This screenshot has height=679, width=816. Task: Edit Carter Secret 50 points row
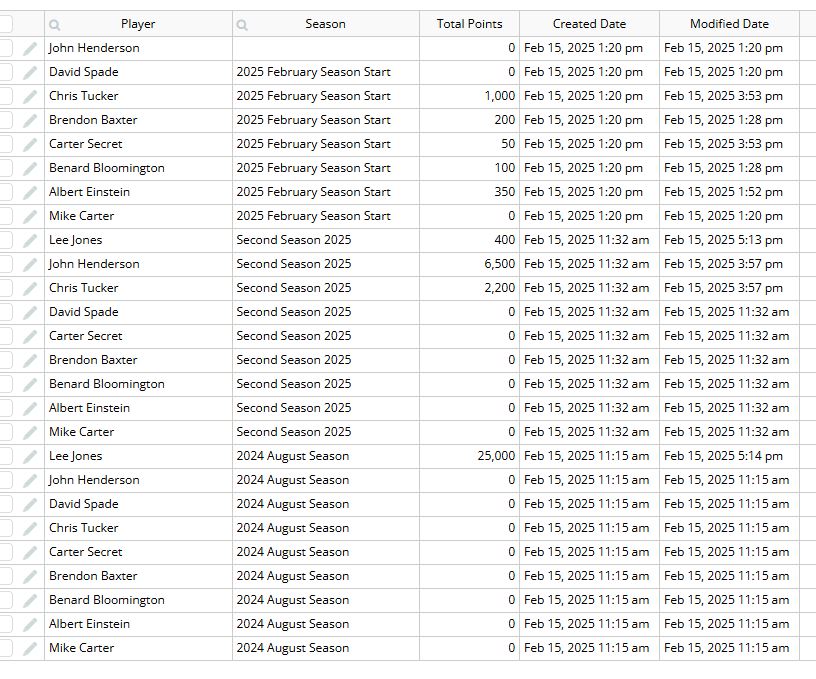coord(30,144)
